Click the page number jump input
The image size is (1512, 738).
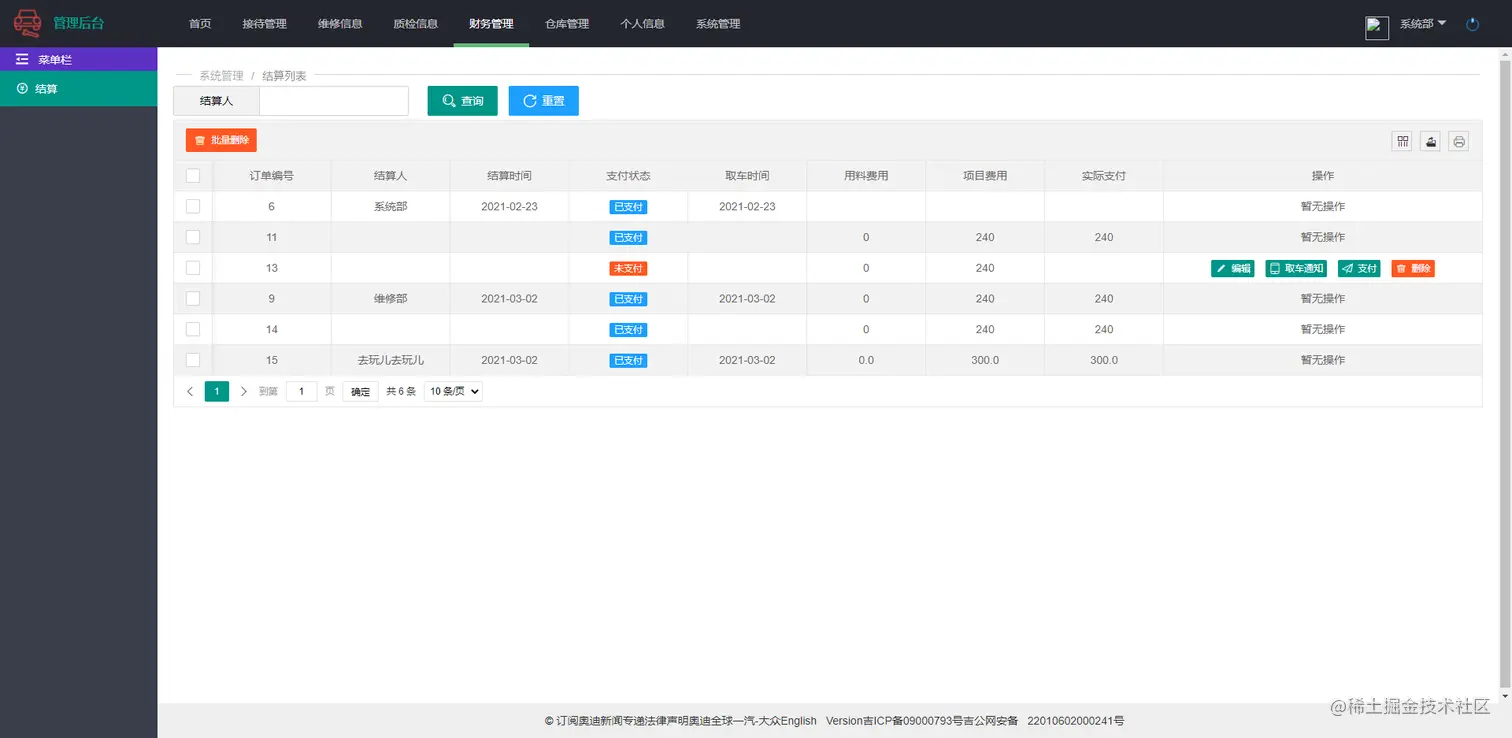(x=301, y=391)
